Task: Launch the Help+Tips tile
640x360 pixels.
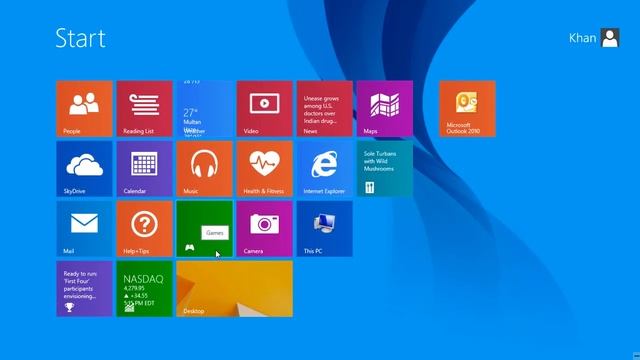Action: [x=144, y=229]
